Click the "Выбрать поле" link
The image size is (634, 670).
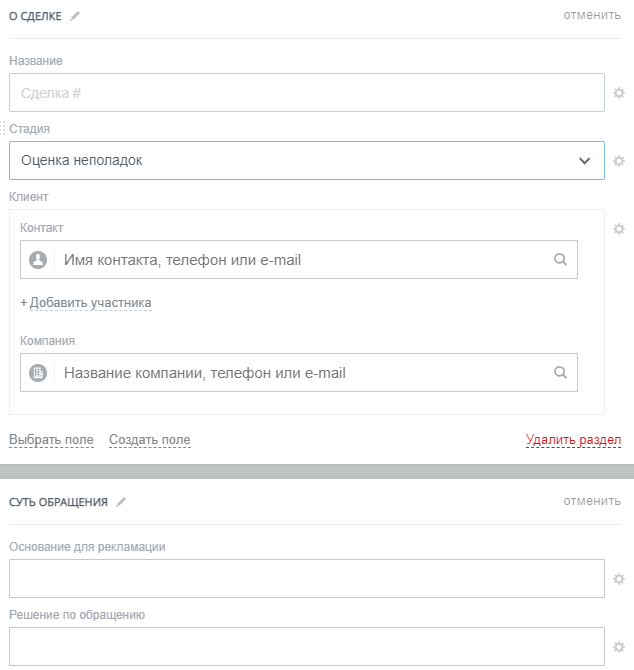tap(51, 440)
